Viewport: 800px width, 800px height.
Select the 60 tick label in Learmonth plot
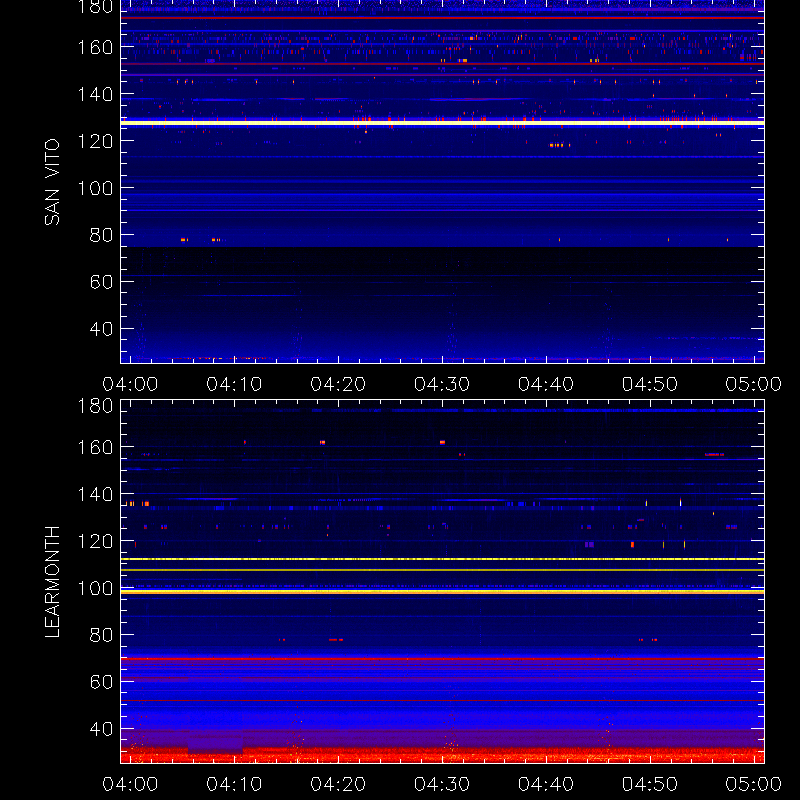[101, 682]
